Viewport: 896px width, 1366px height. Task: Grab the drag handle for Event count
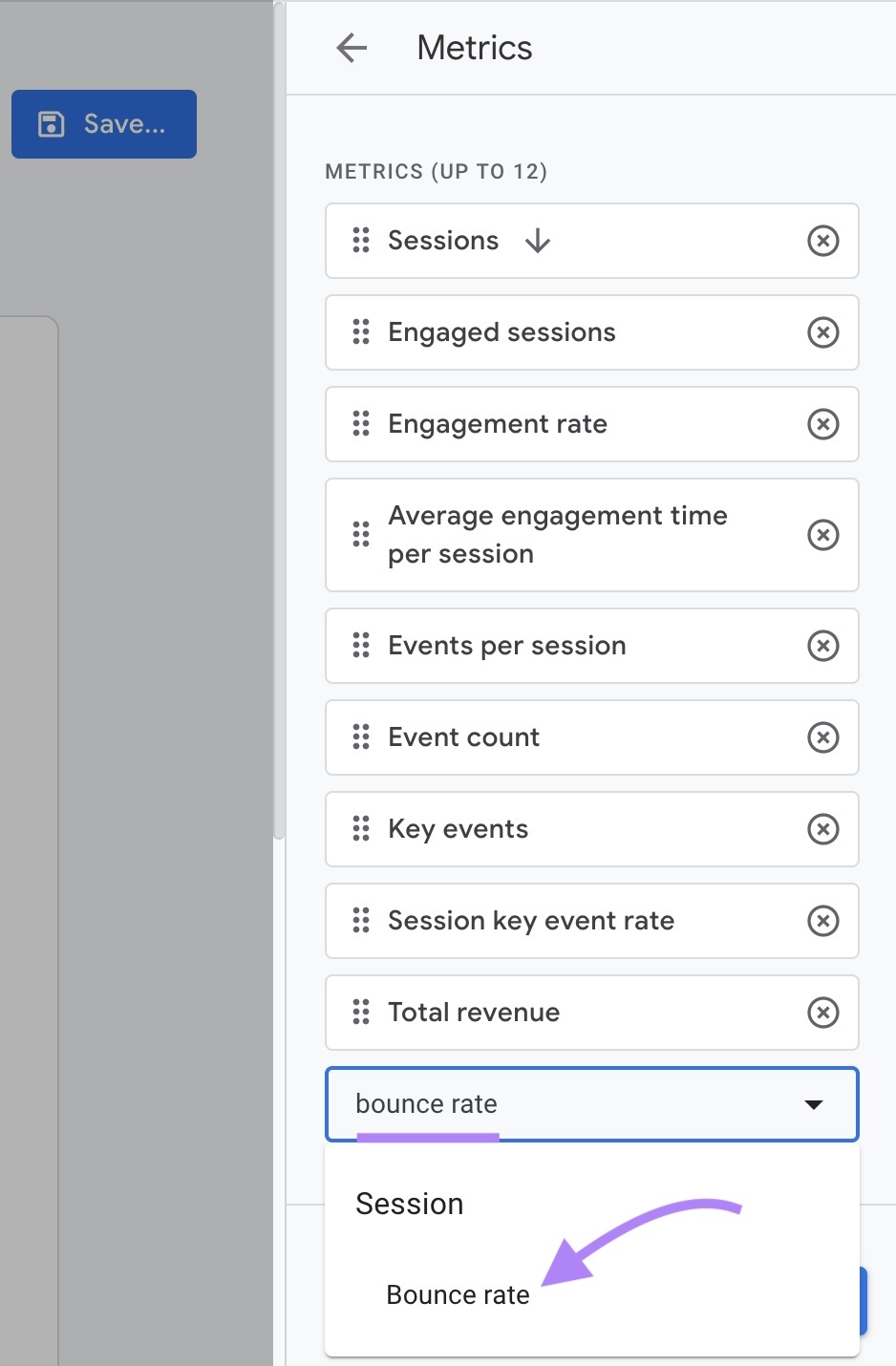tap(360, 737)
